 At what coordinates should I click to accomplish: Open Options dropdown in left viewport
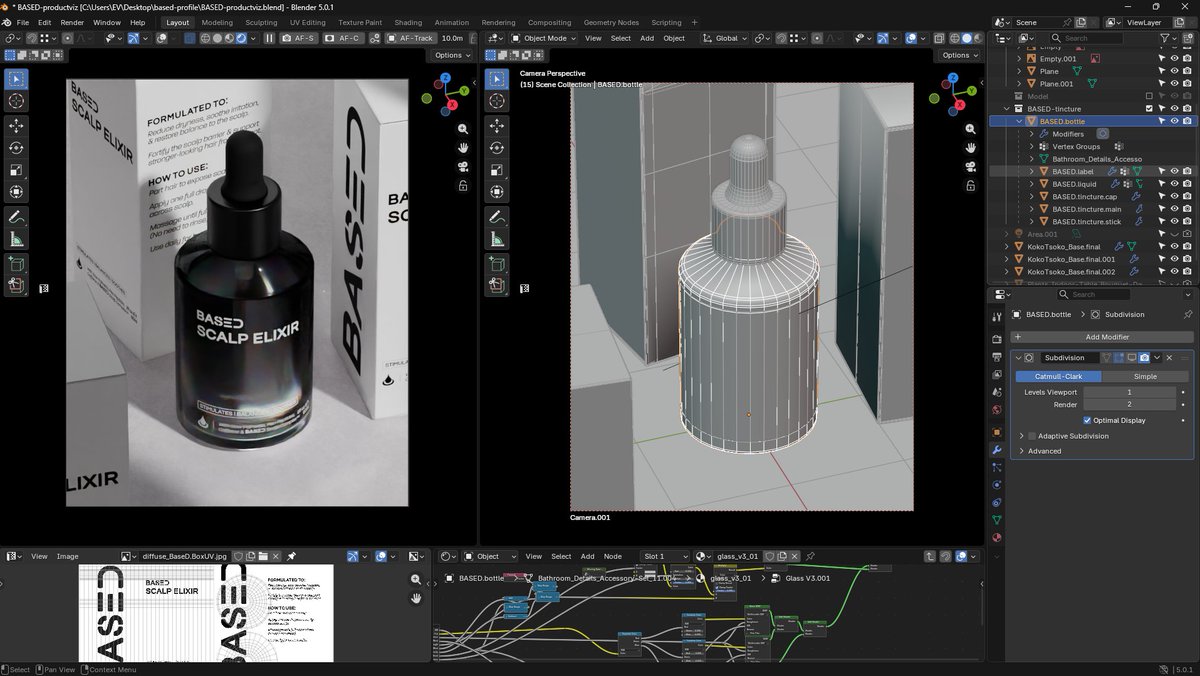[451, 55]
